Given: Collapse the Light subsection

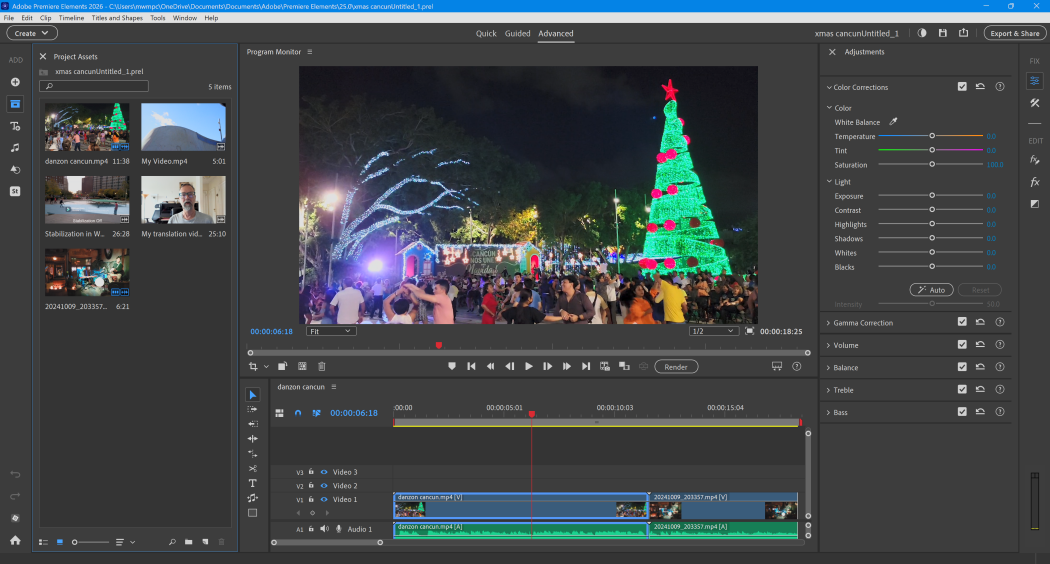Looking at the screenshot, I should pyautogui.click(x=829, y=182).
